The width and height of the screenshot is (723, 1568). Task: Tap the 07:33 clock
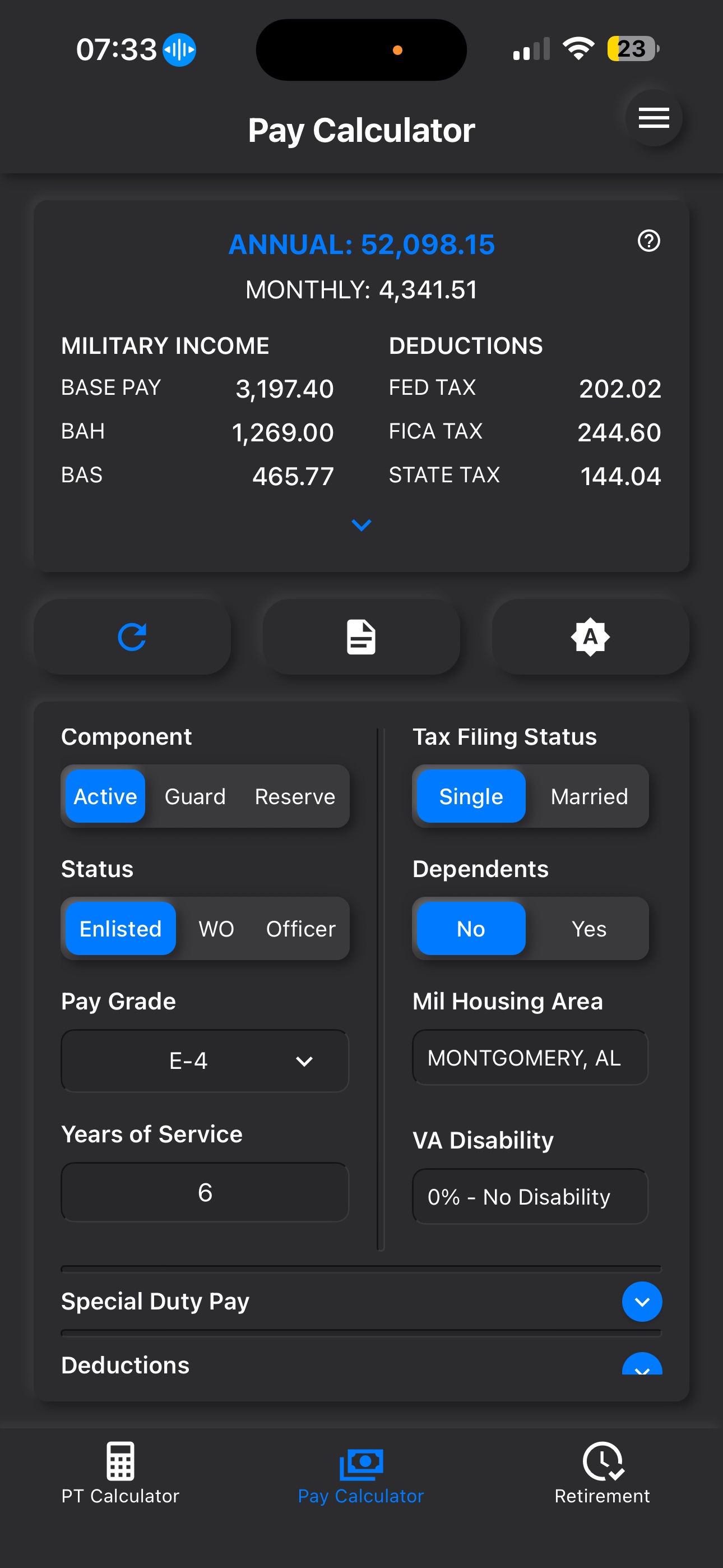pyautogui.click(x=116, y=49)
